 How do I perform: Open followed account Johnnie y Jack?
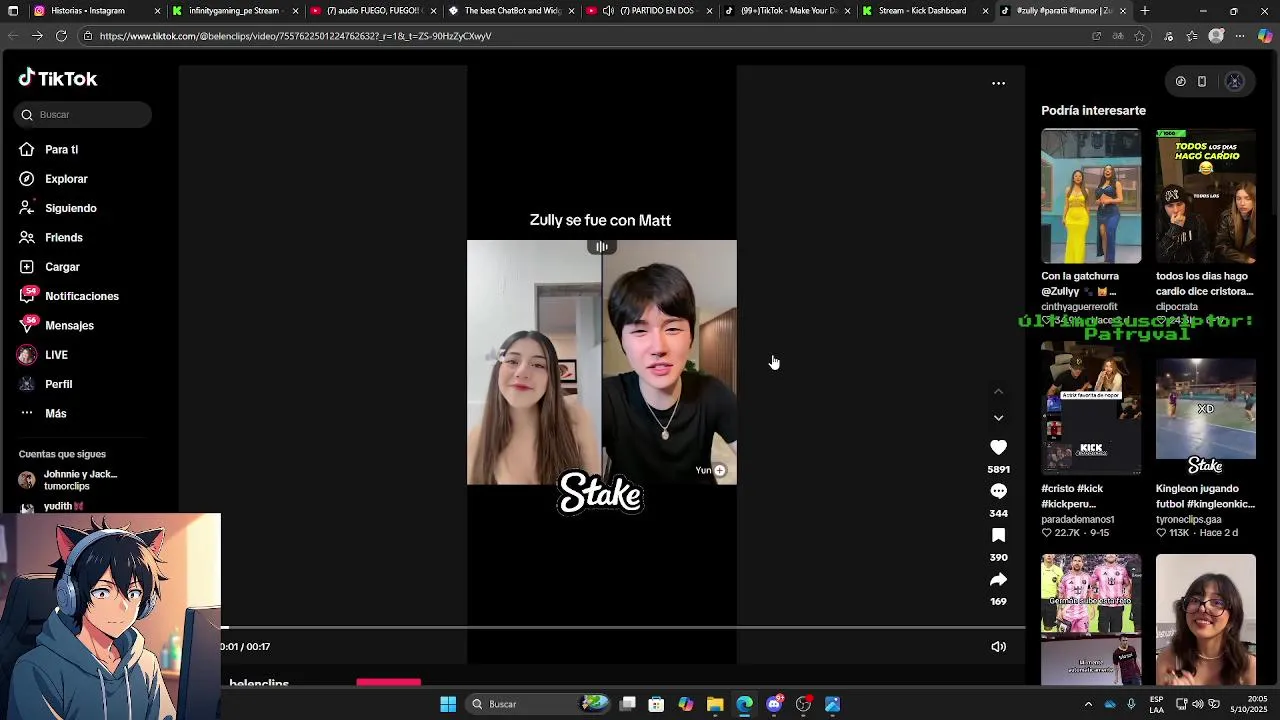pyautogui.click(x=80, y=480)
